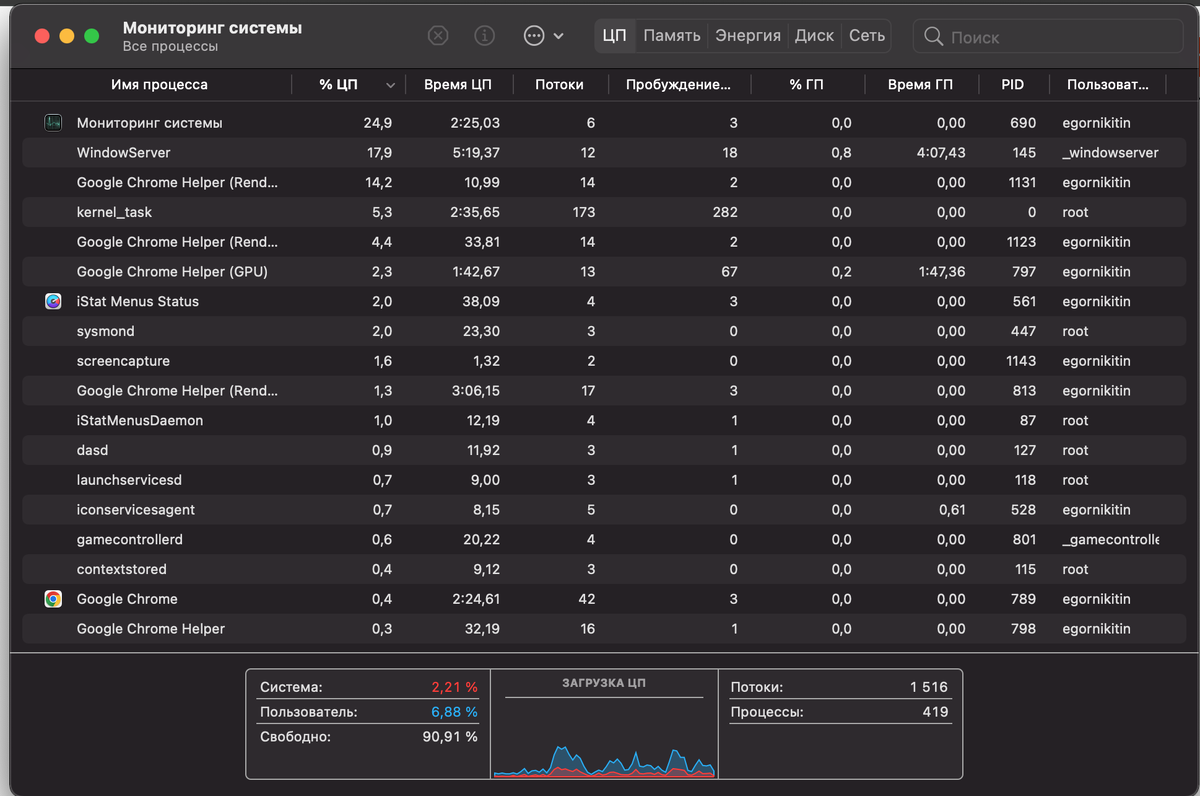Switch to the Диск tab
This screenshot has height=796, width=1200.
point(814,36)
